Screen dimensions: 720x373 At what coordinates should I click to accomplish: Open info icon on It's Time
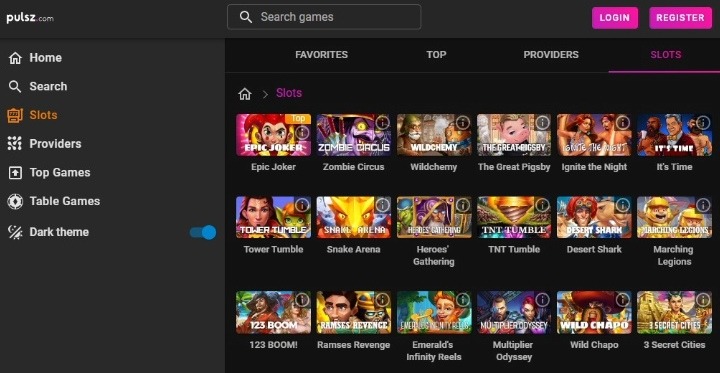tap(703, 123)
